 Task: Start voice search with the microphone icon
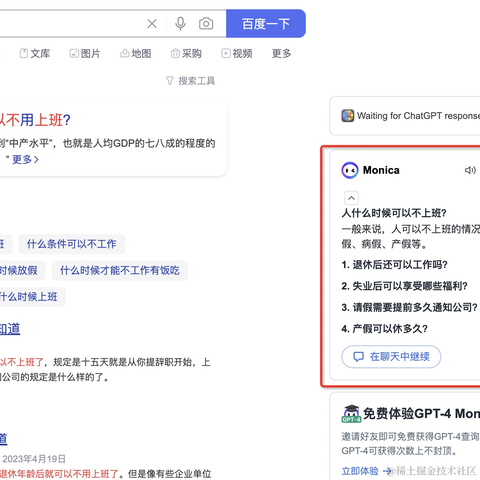[180, 24]
